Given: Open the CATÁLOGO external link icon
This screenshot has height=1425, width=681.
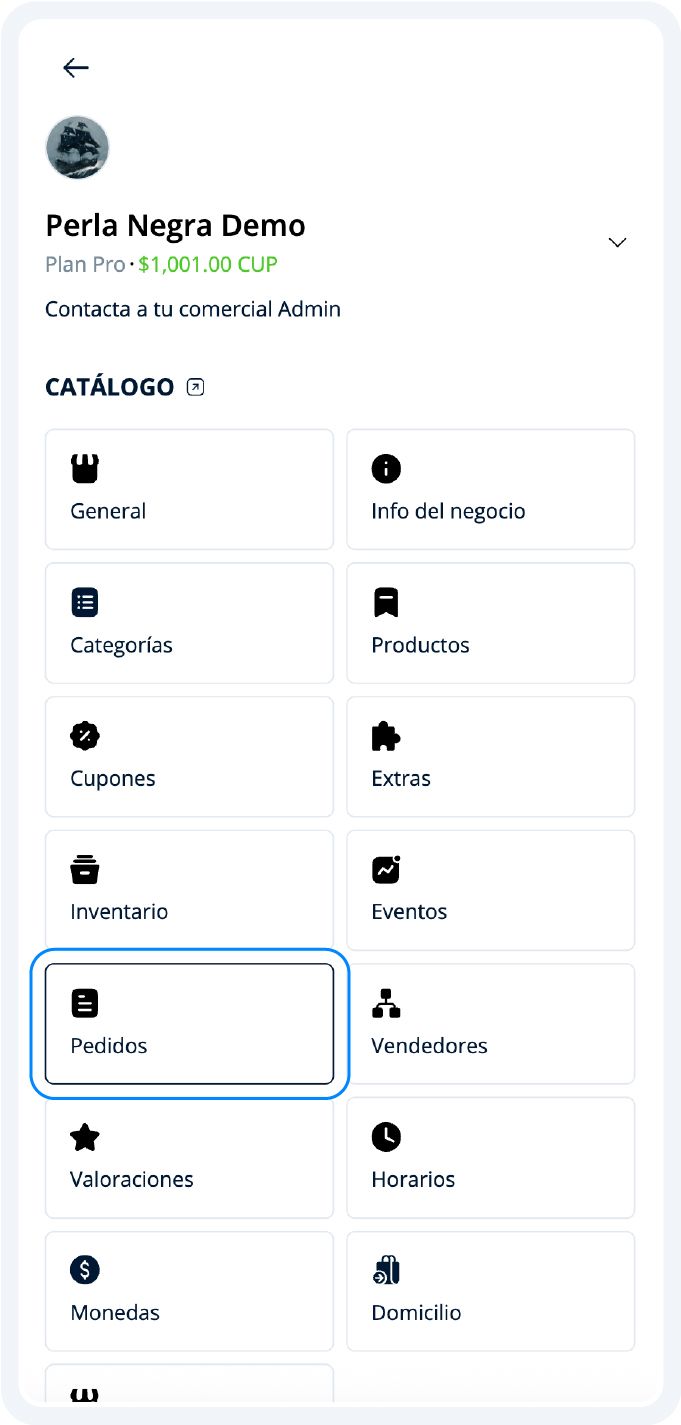Looking at the screenshot, I should pyautogui.click(x=194, y=386).
